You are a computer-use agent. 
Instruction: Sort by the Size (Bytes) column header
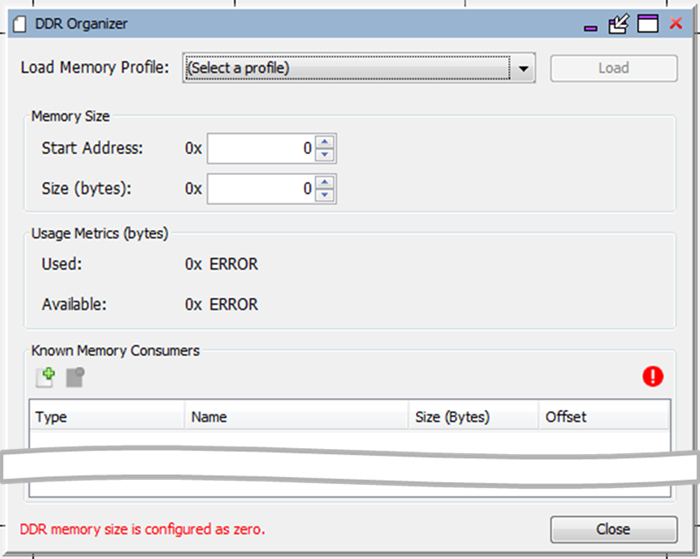click(x=473, y=417)
